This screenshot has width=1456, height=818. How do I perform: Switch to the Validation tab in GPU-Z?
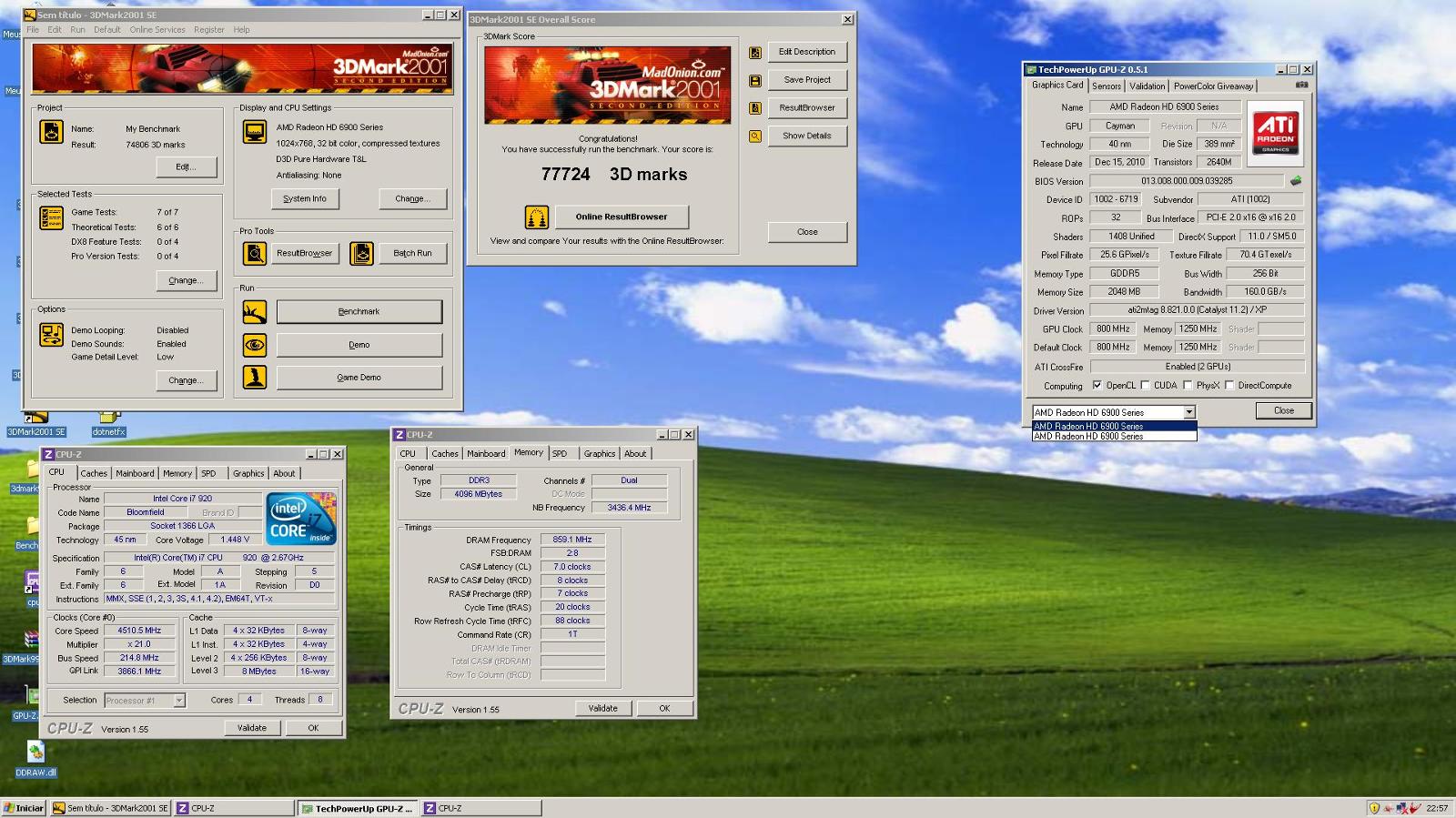1147,86
